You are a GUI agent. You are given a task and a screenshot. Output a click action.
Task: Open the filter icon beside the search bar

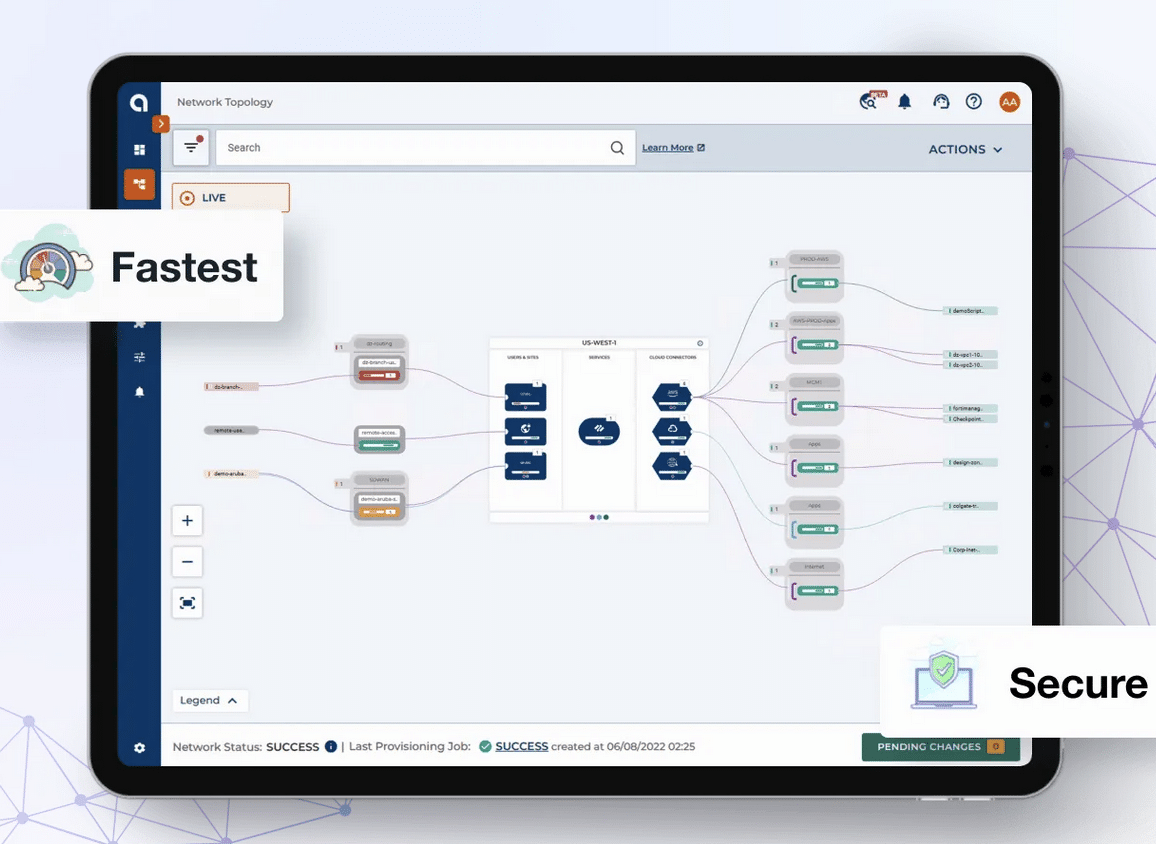pyautogui.click(x=190, y=147)
